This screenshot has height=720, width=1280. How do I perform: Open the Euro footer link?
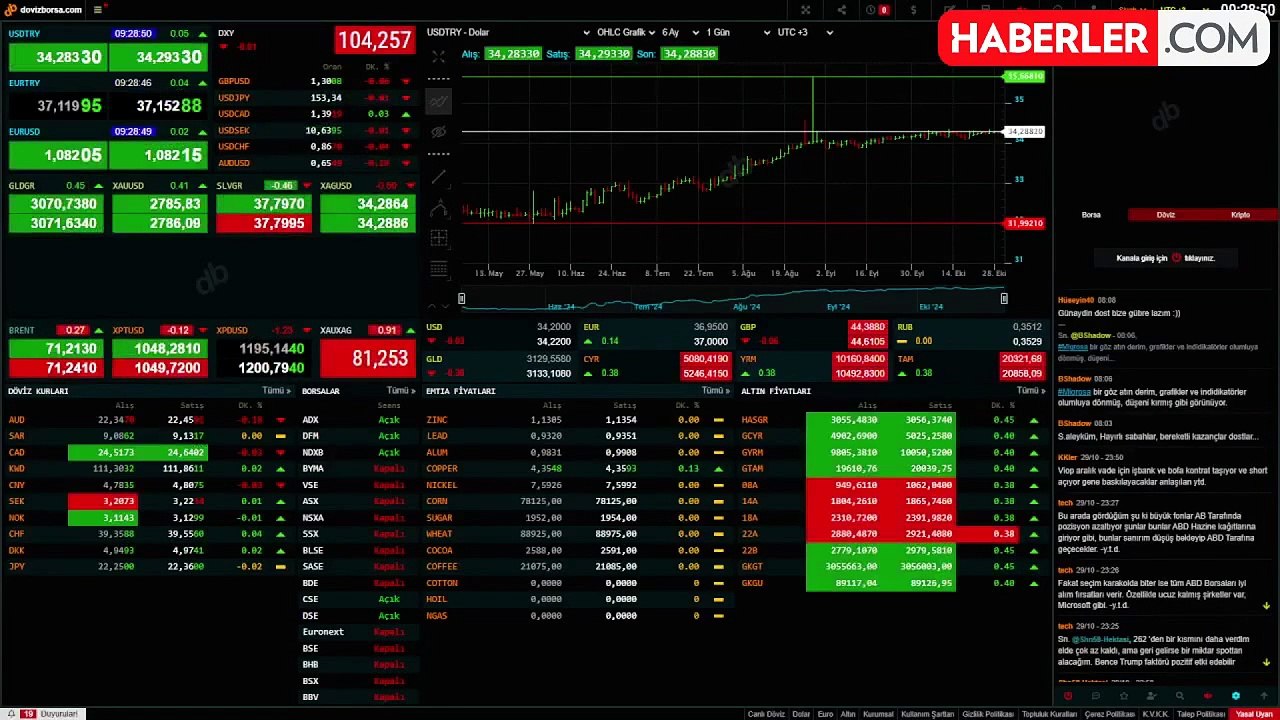coord(825,714)
